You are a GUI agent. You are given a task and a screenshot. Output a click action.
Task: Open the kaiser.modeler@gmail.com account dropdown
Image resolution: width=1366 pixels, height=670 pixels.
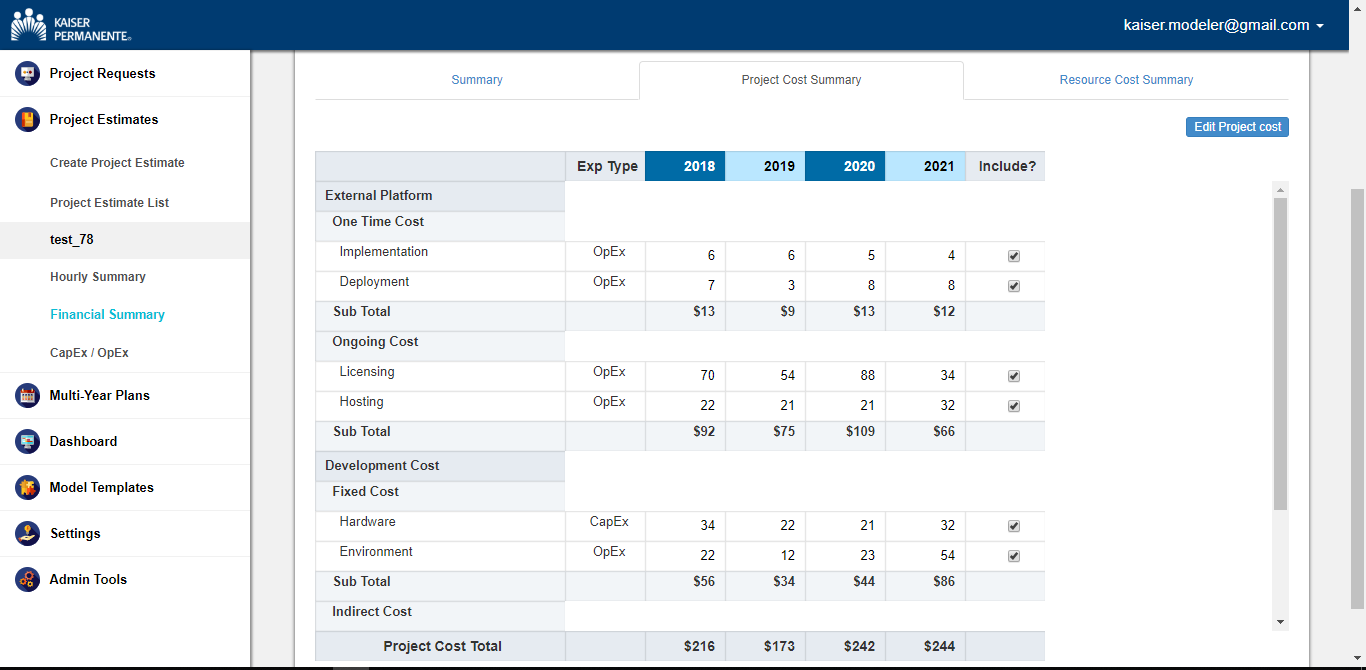[x=1223, y=25]
